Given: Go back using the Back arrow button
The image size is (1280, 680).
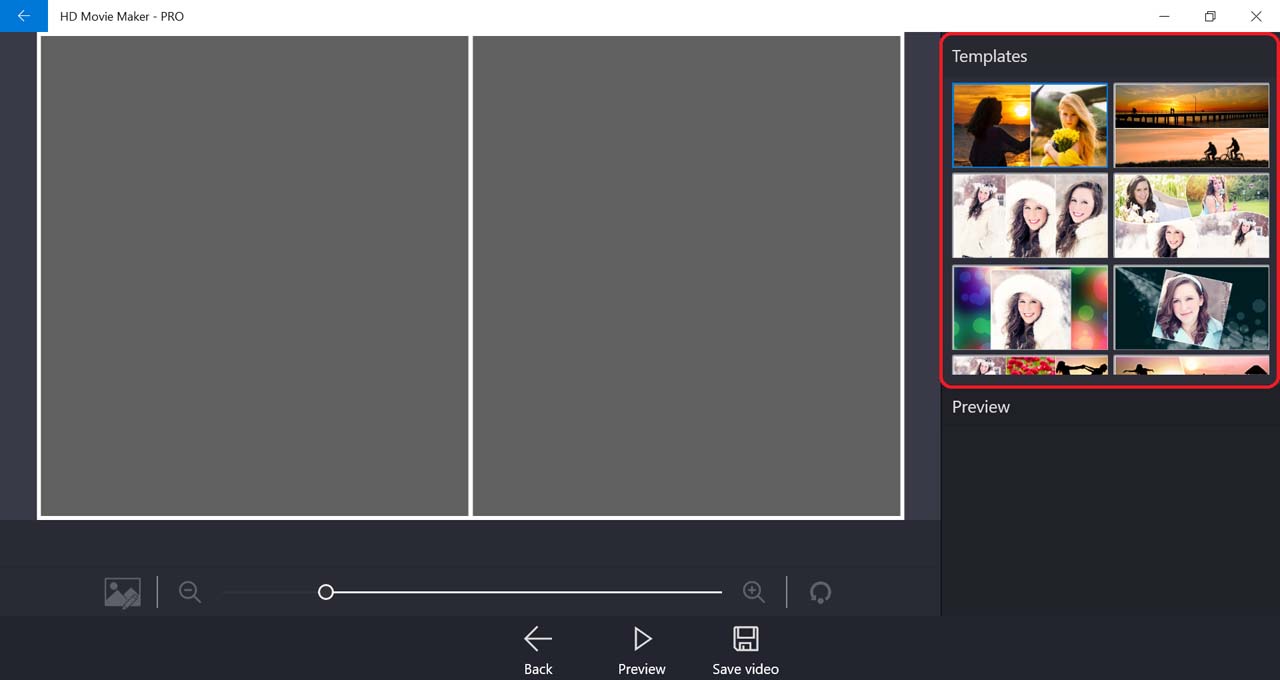Looking at the screenshot, I should pos(538,650).
